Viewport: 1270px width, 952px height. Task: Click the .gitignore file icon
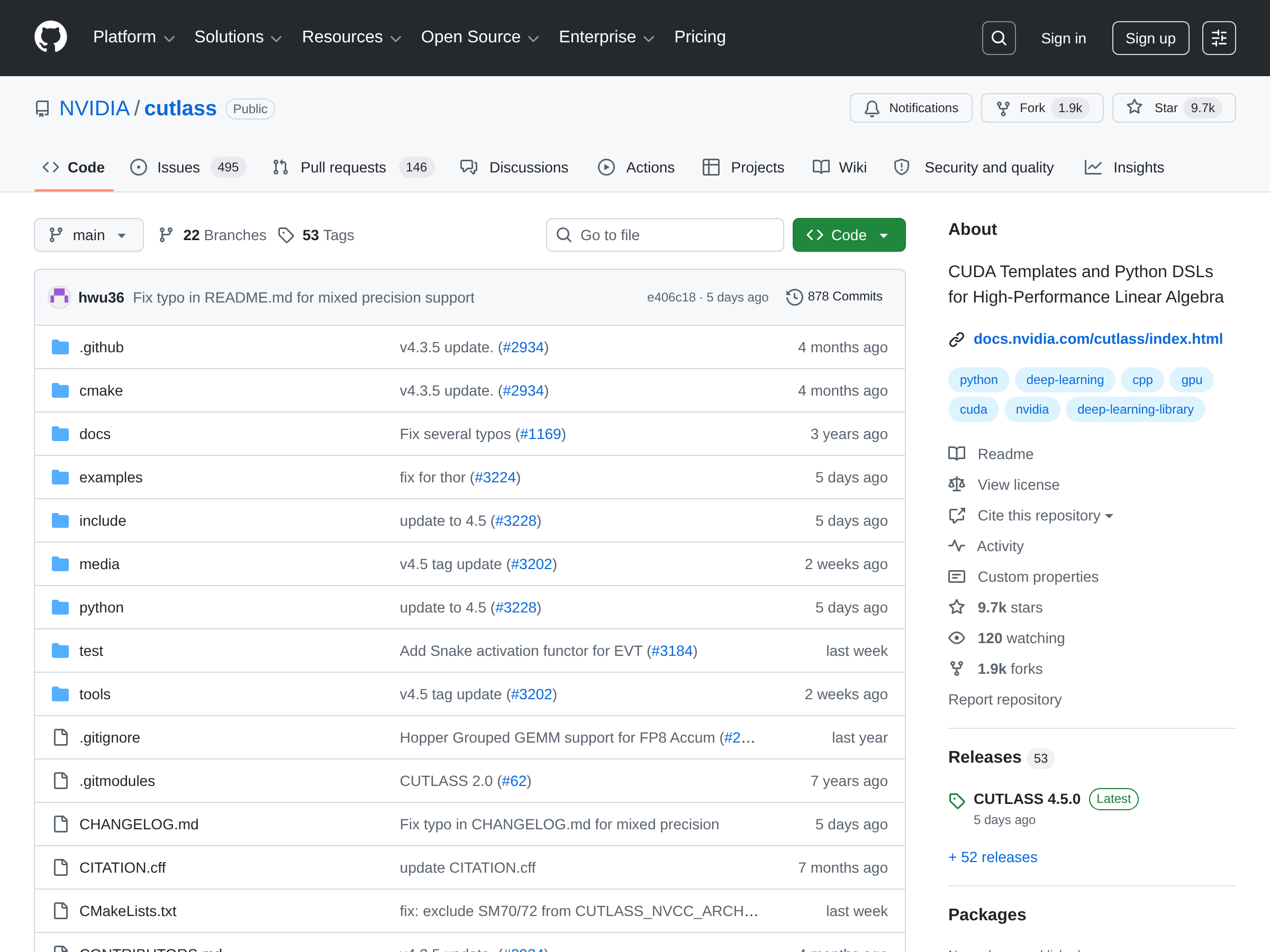tap(61, 737)
